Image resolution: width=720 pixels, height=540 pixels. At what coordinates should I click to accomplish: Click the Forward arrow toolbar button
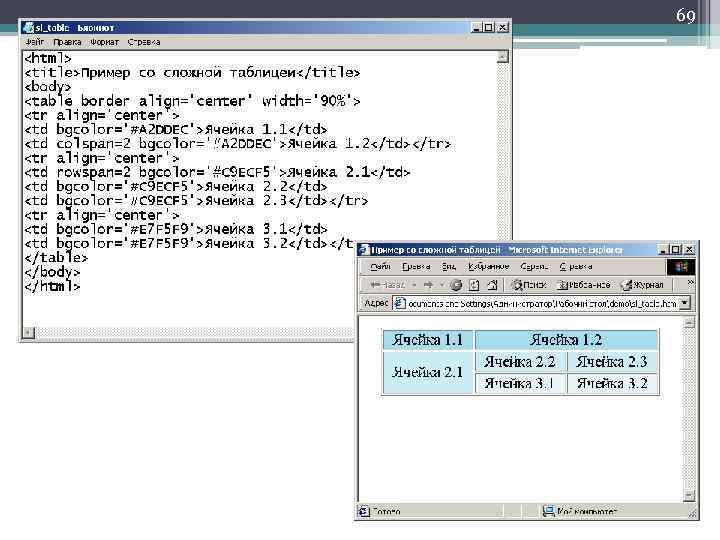tap(428, 285)
